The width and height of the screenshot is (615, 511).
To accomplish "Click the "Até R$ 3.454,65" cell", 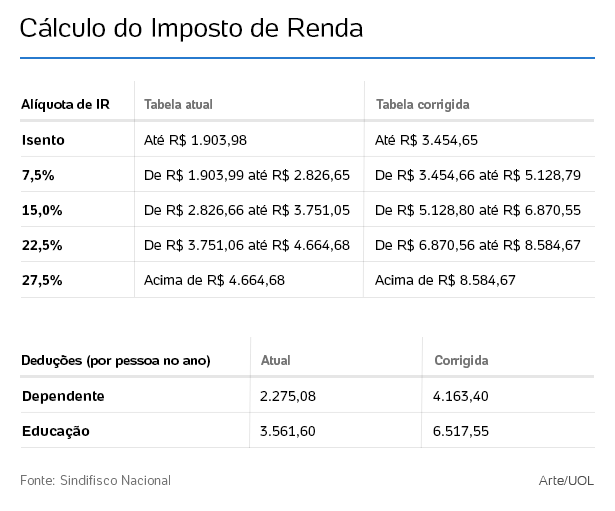I will point(426,140).
